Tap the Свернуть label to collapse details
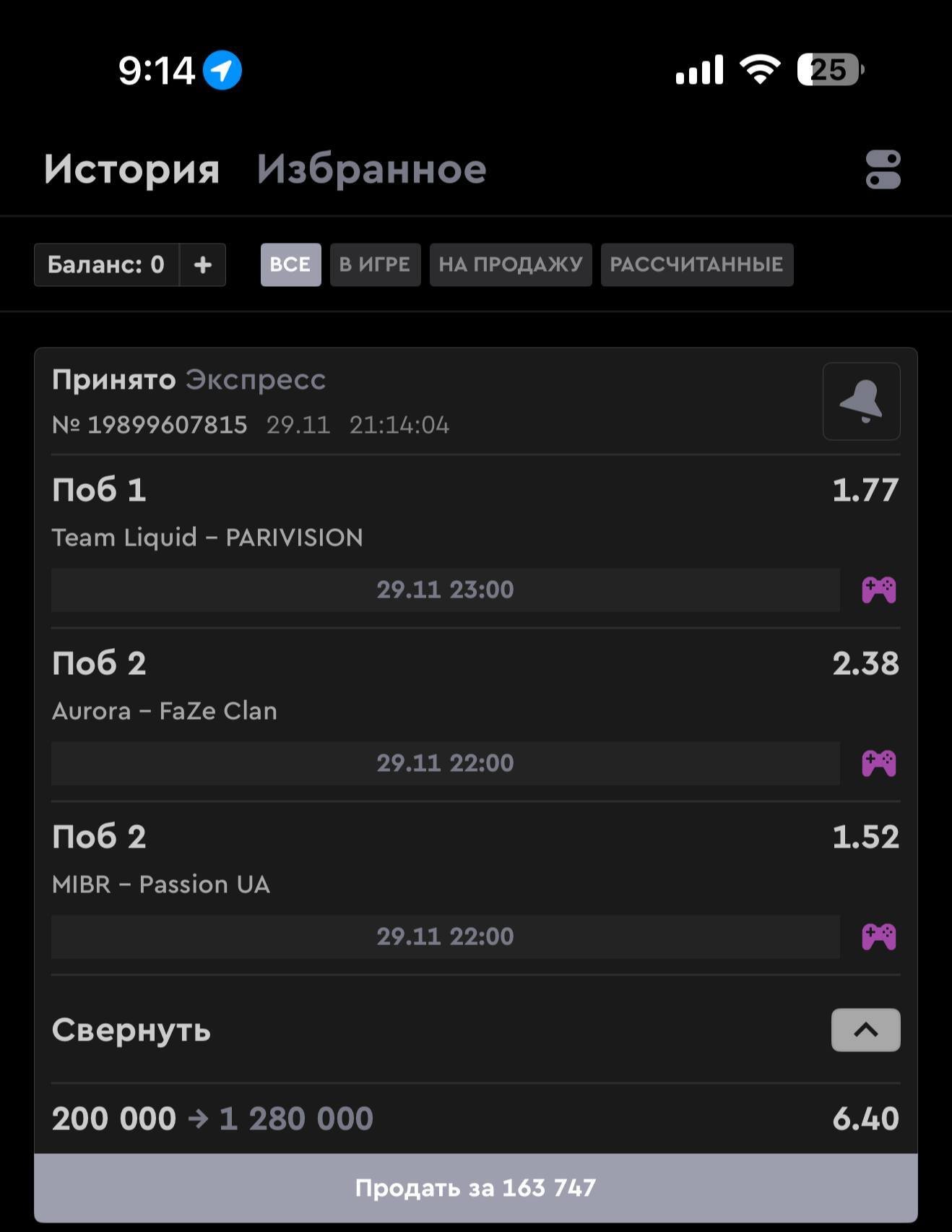 coord(131,1030)
